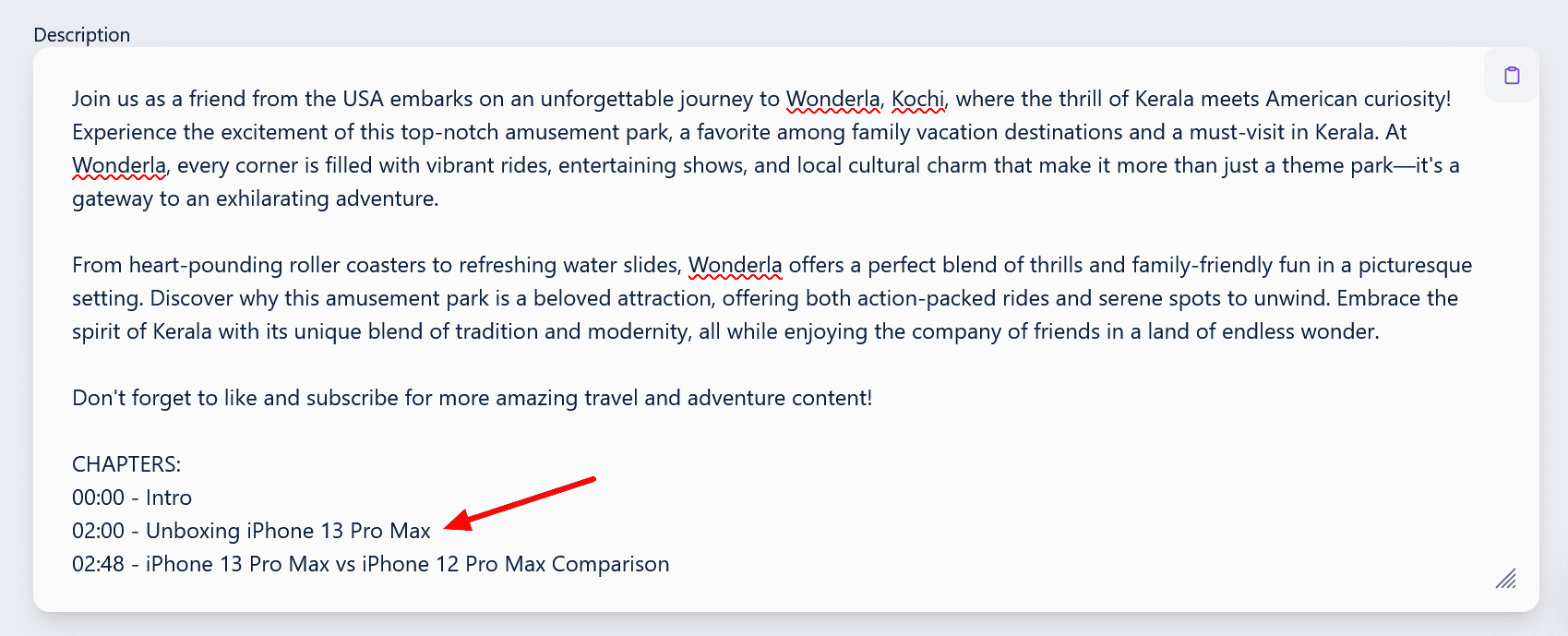
Task: Click the Description field label
Action: click(82, 35)
